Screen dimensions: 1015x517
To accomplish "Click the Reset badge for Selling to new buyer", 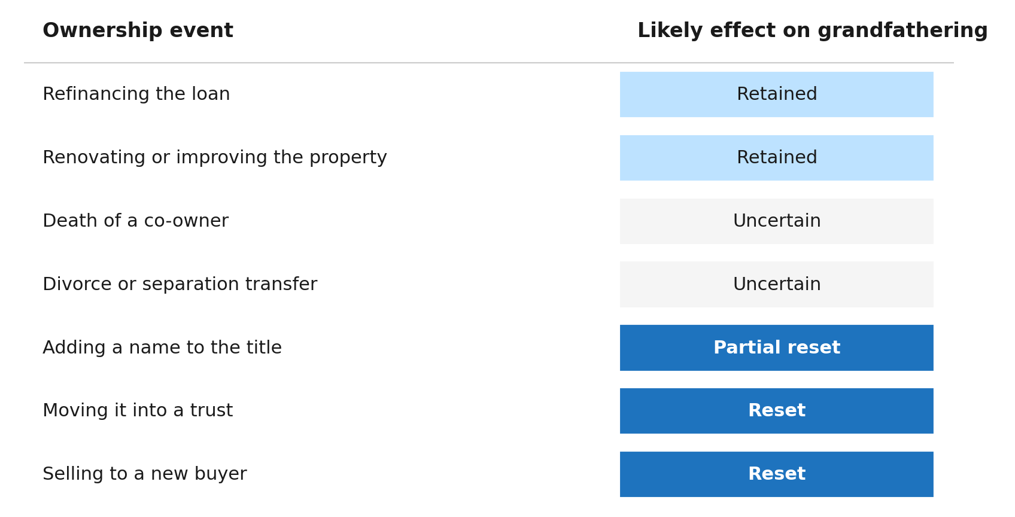I will click(776, 474).
